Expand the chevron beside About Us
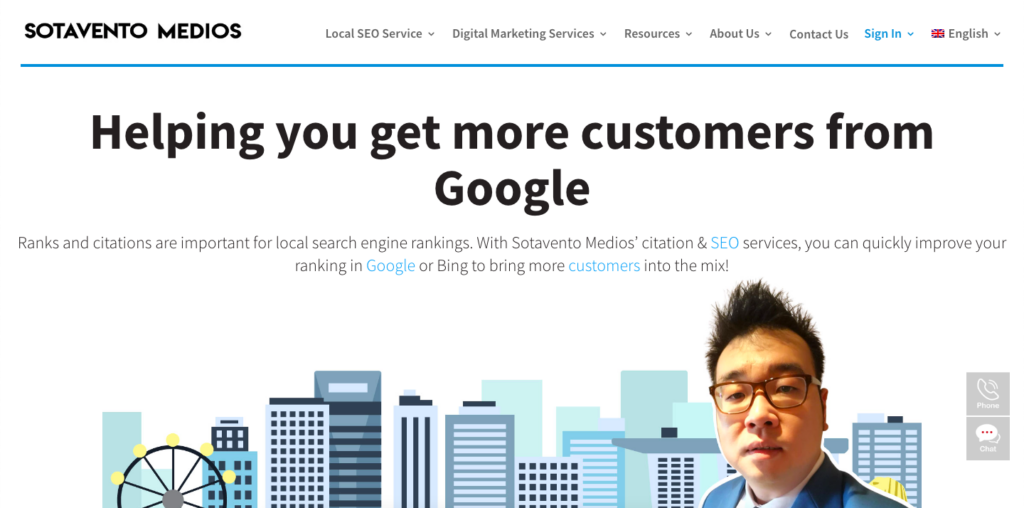This screenshot has height=508, width=1024. 768,34
